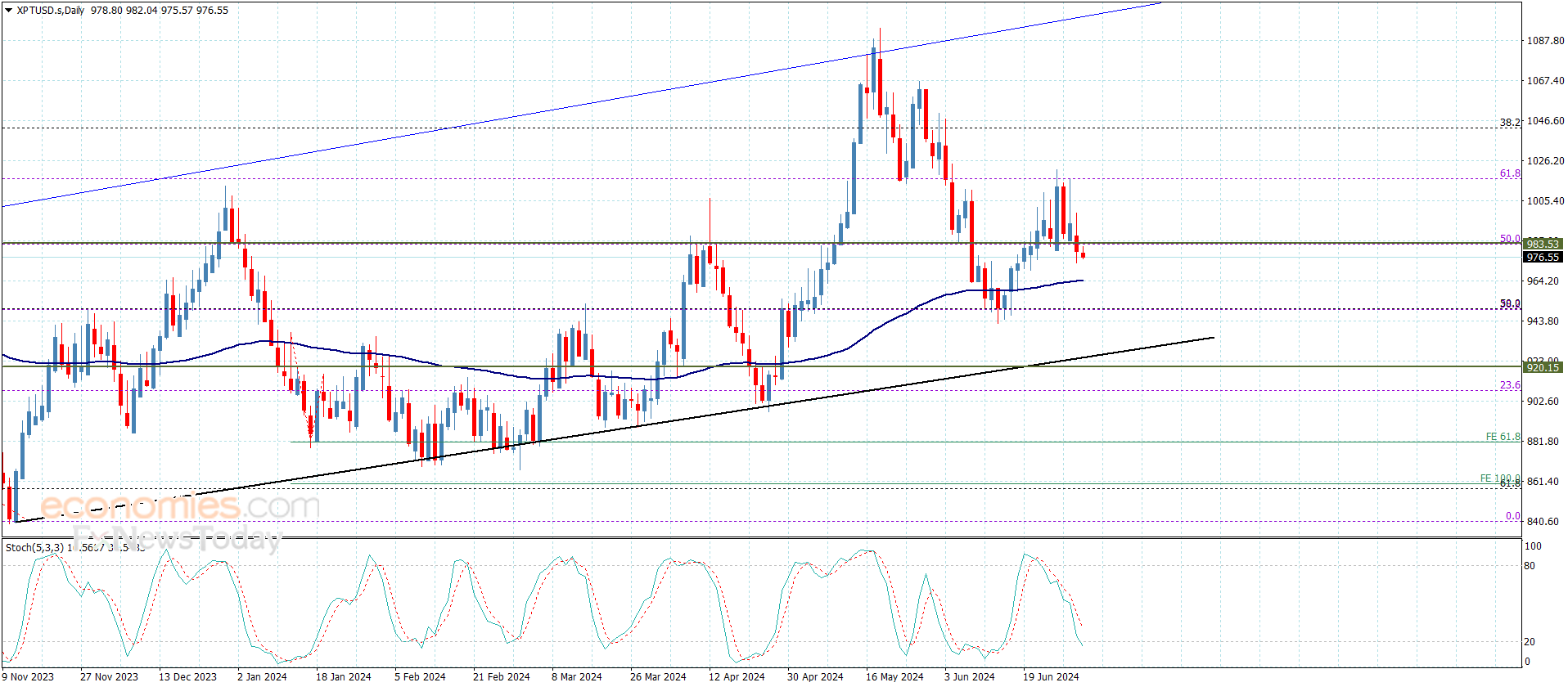Click the 943.80 price axis label
The height and width of the screenshot is (687, 1568).
(x=1543, y=321)
